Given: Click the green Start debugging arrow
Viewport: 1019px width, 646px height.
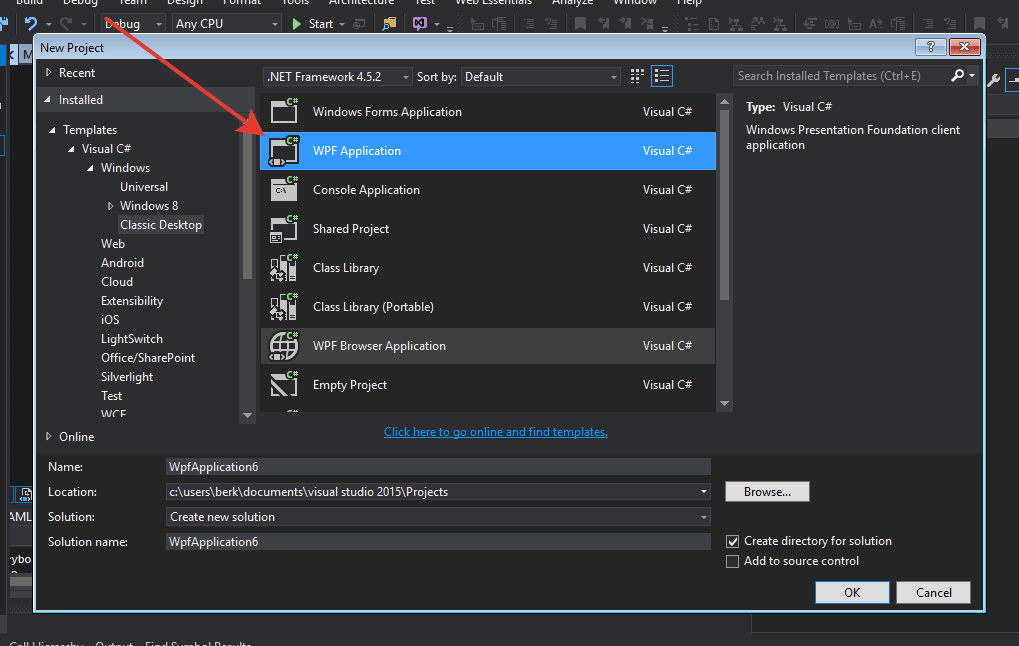Looking at the screenshot, I should (x=296, y=24).
